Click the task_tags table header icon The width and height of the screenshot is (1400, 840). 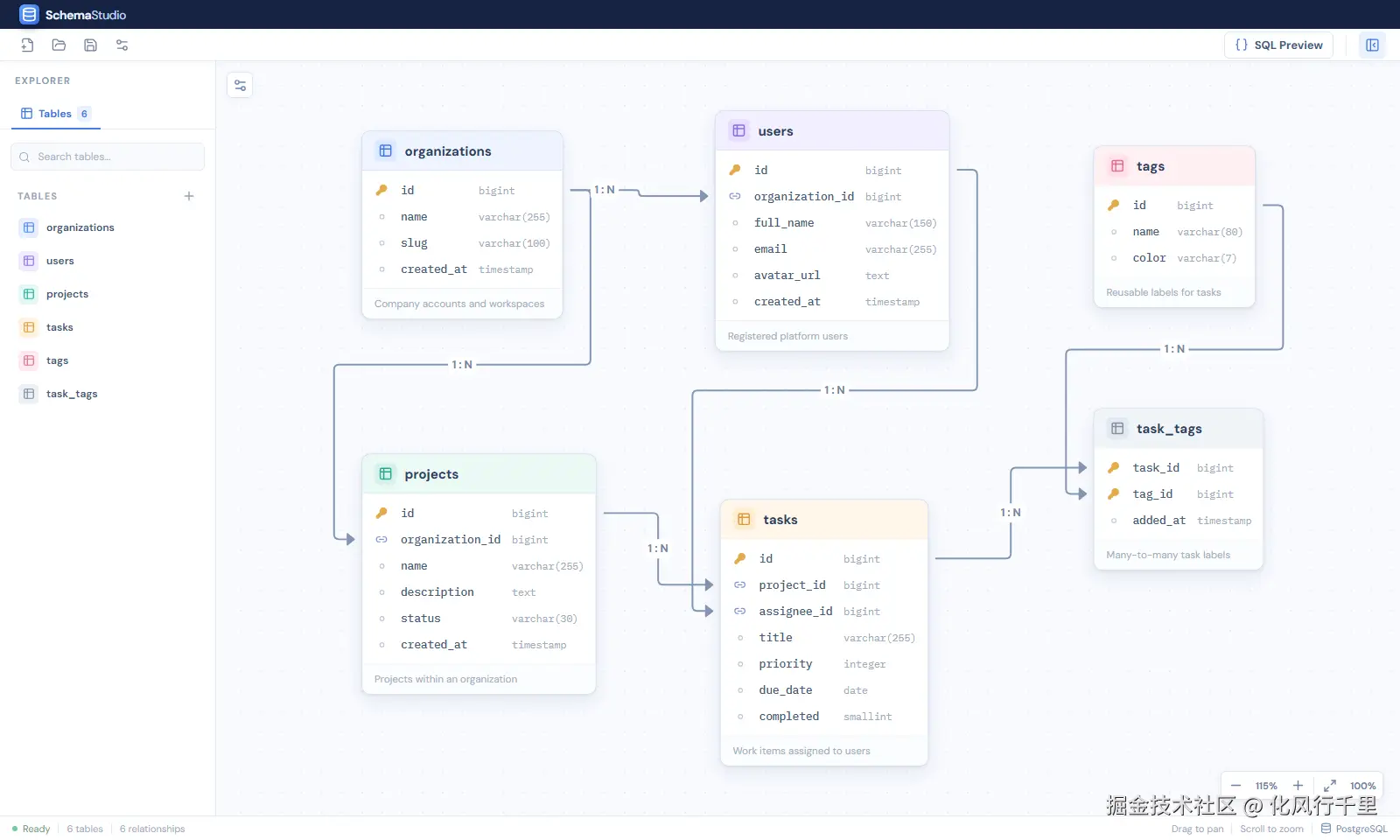click(1117, 428)
